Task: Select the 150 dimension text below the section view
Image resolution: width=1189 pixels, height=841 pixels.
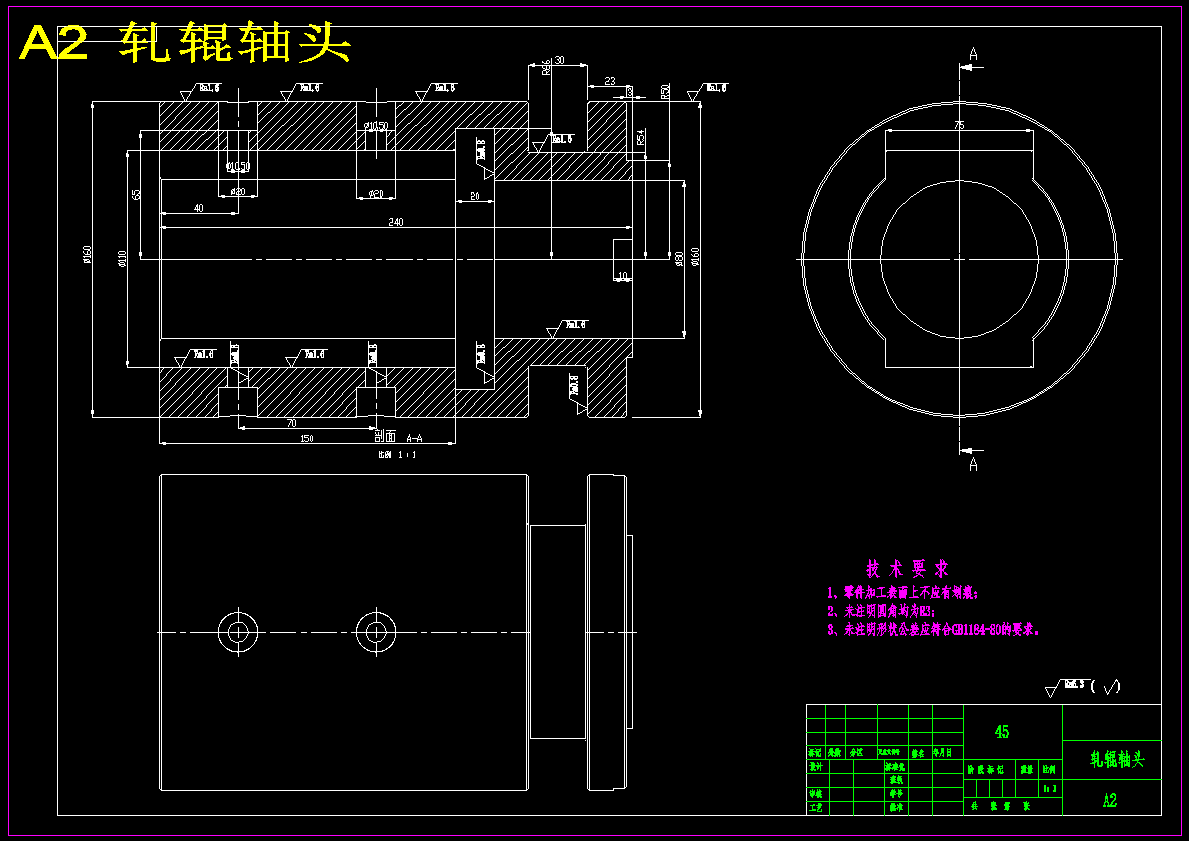Action: pos(307,438)
